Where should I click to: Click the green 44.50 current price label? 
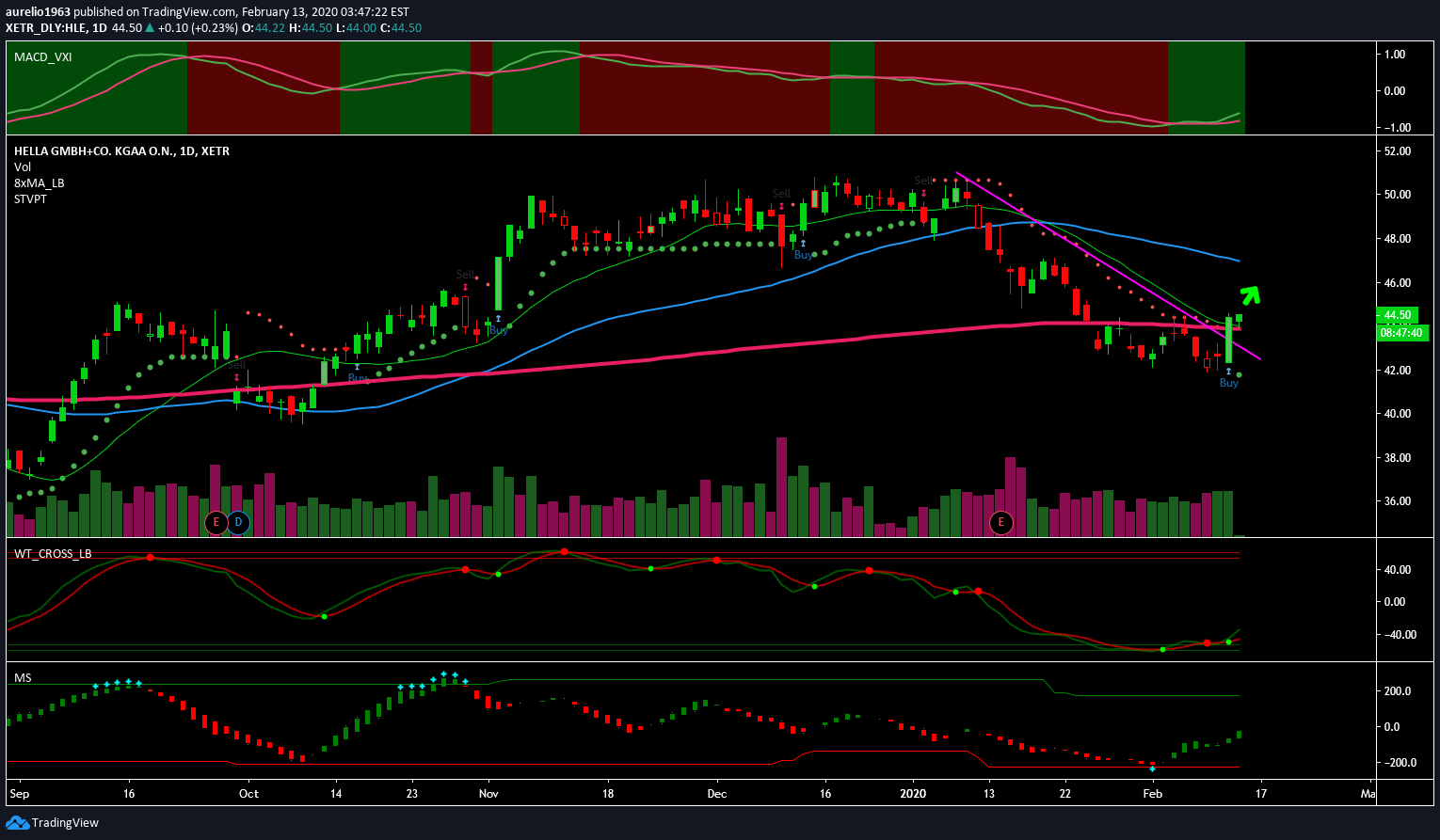tap(1396, 315)
